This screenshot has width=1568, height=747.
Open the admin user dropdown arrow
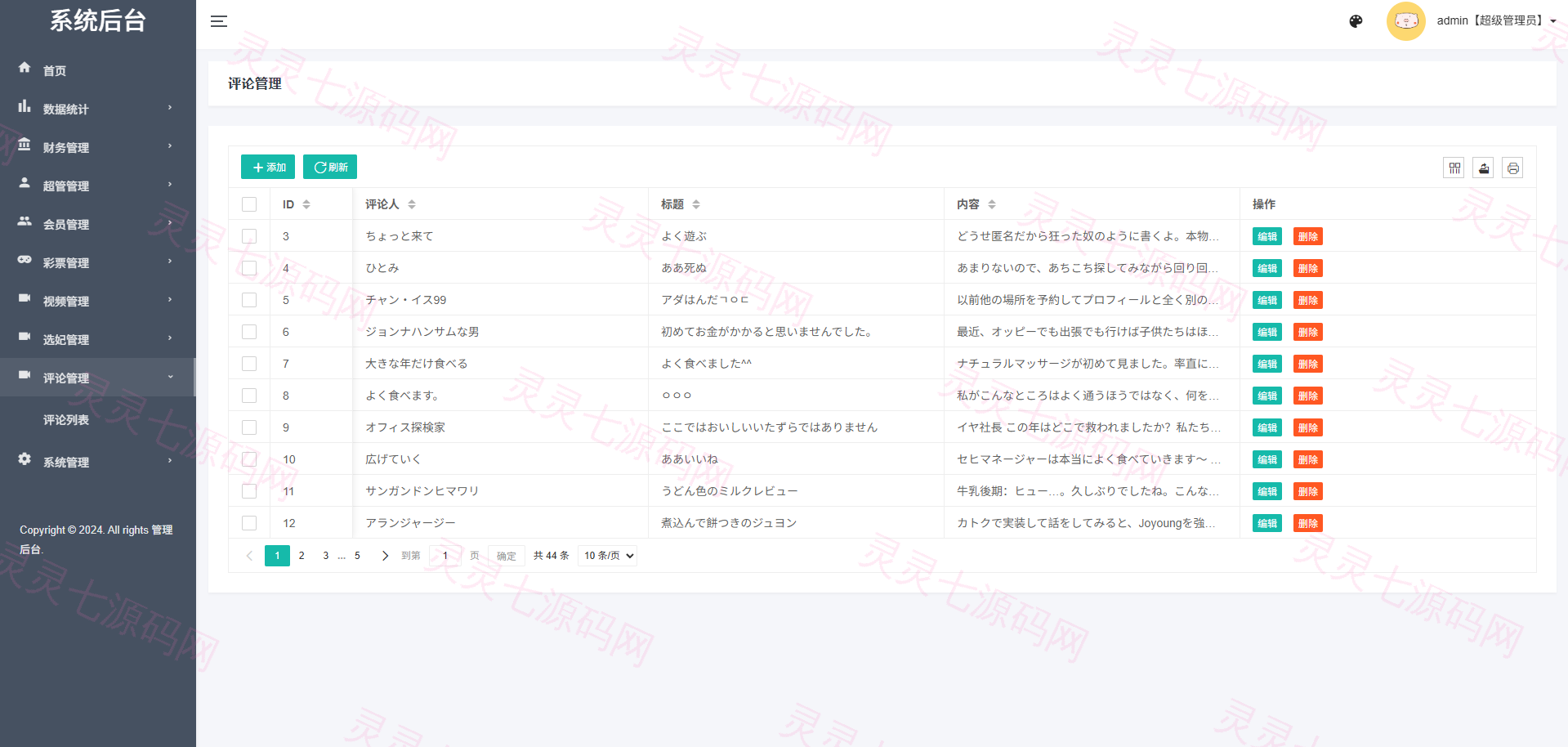coord(1552,21)
